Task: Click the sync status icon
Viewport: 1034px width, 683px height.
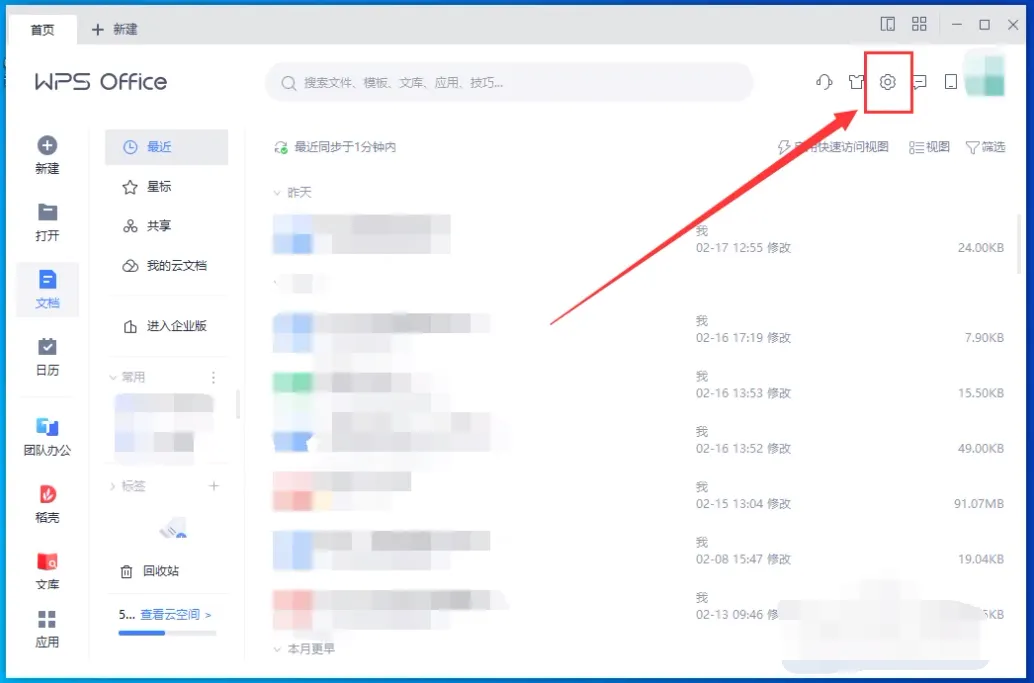Action: point(281,147)
